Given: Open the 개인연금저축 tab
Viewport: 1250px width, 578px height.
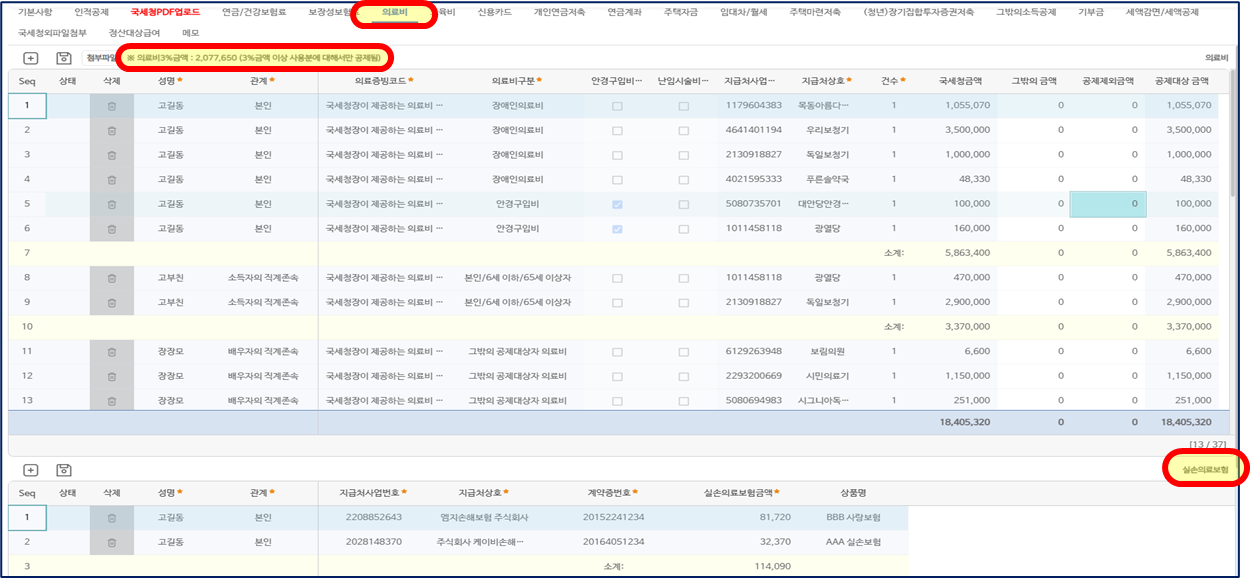Looking at the screenshot, I should click(x=559, y=12).
